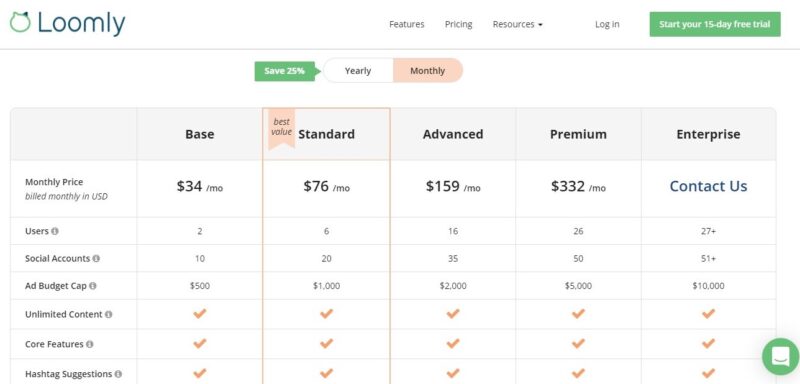Viewport: 800px width, 384px height.
Task: Click Standard plan Unlimited Content checkmark
Action: 327,314
